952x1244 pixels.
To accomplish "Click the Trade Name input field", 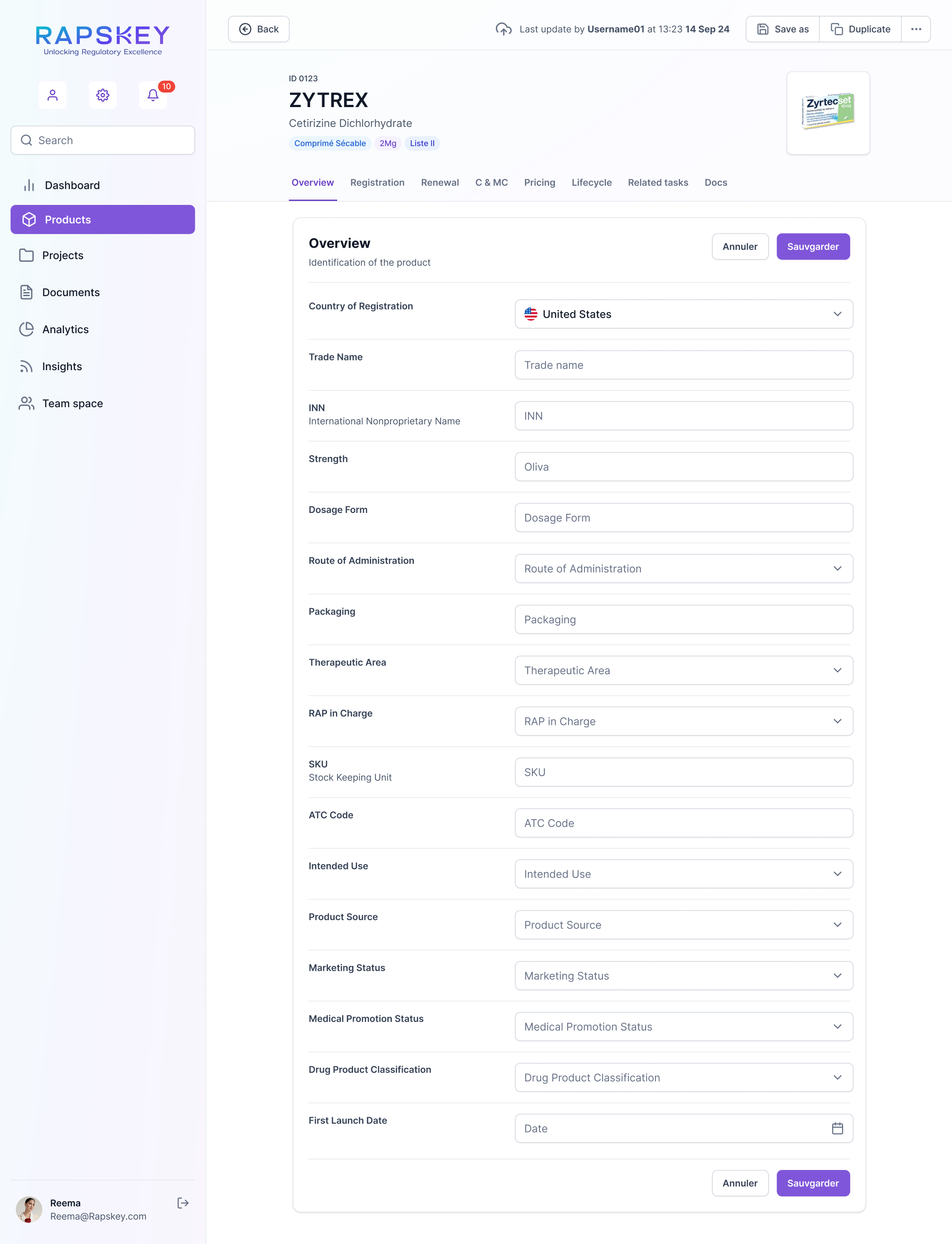I will (x=684, y=365).
